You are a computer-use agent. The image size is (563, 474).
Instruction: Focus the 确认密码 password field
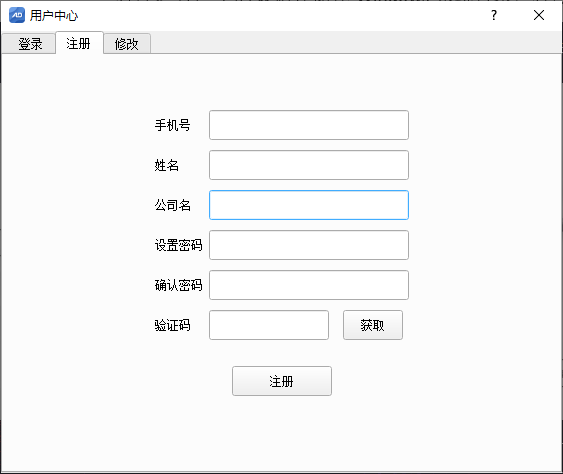309,285
